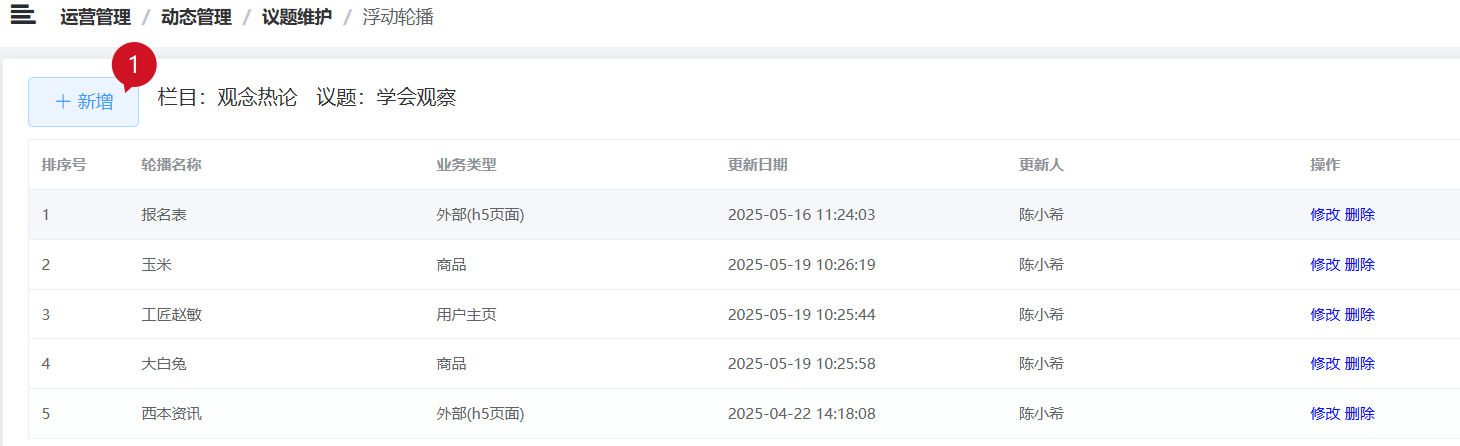Select 浮动轮播 breadcrumb item

point(398,17)
